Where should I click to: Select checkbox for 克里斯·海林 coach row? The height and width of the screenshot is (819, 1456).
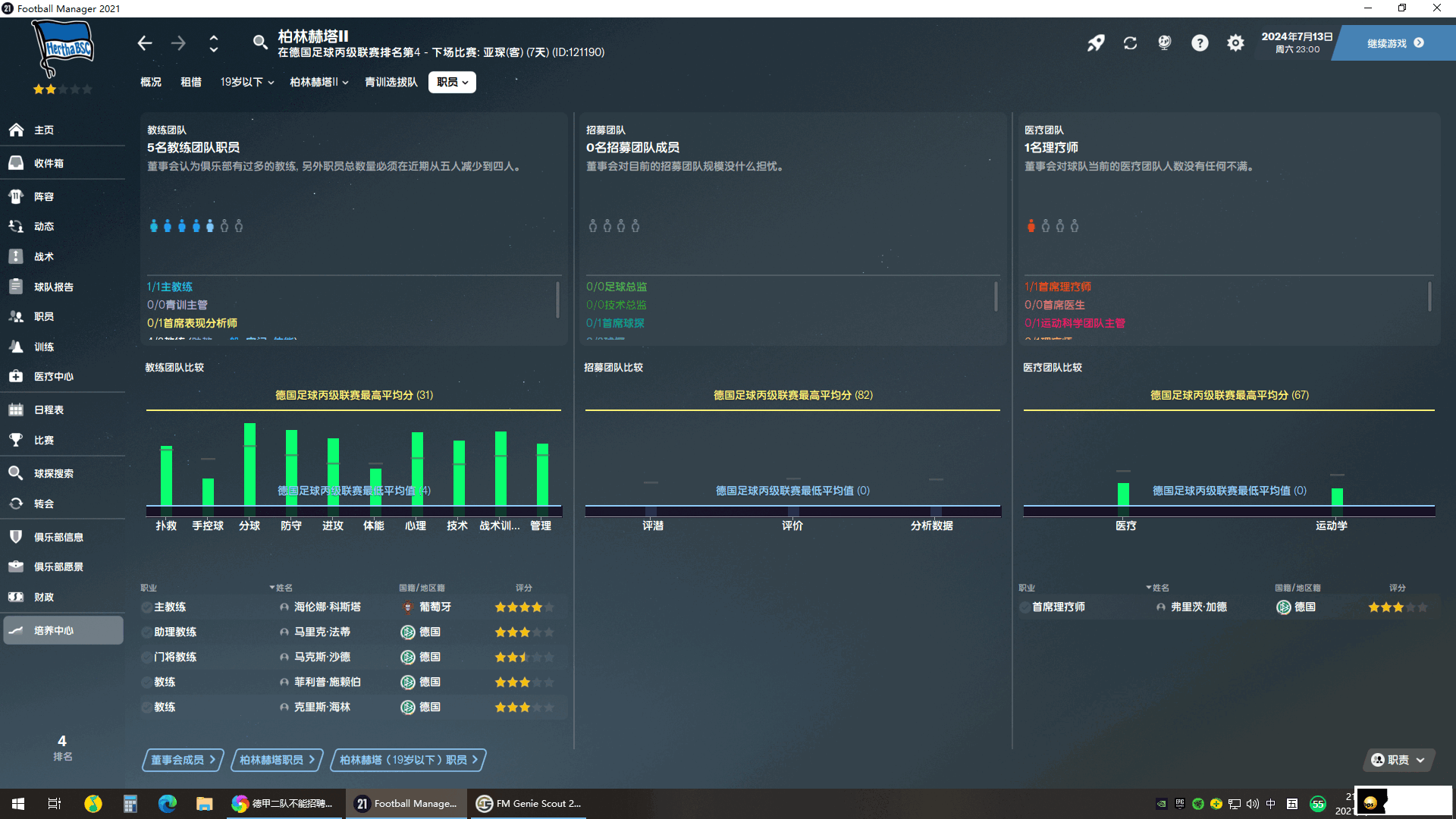[x=146, y=708]
